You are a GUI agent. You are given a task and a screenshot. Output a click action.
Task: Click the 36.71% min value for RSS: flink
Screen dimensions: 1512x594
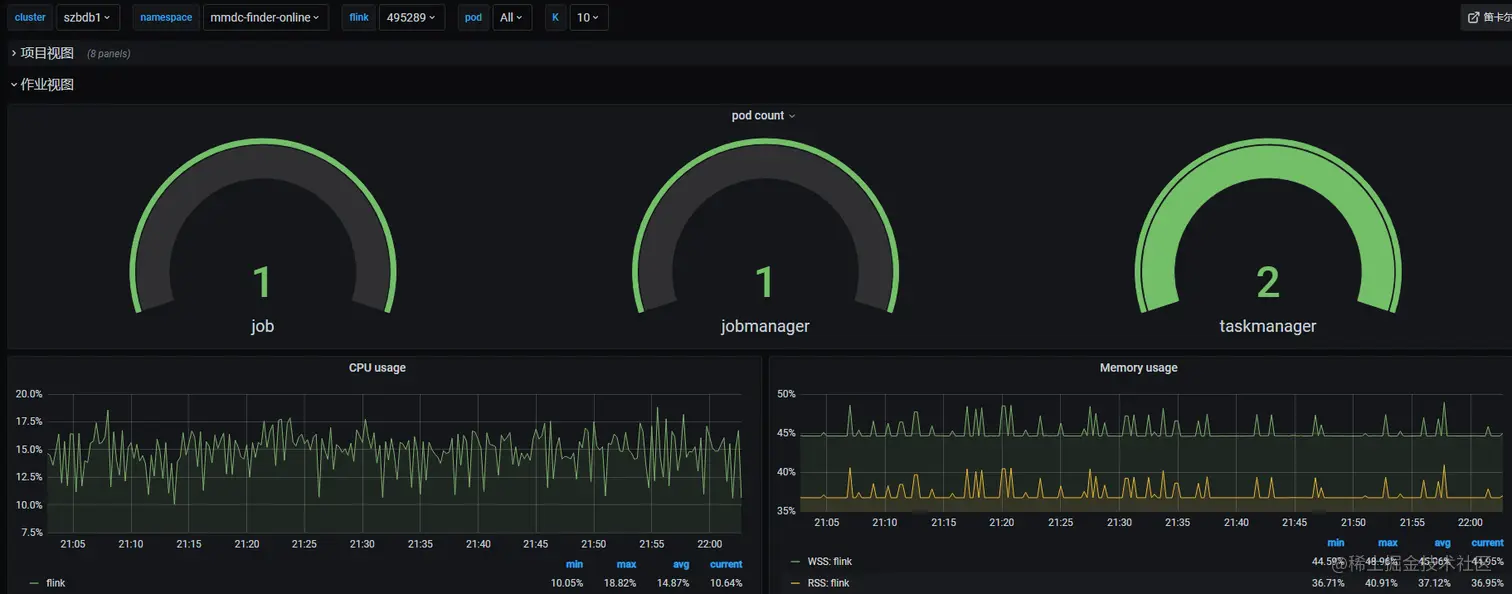click(x=1329, y=583)
